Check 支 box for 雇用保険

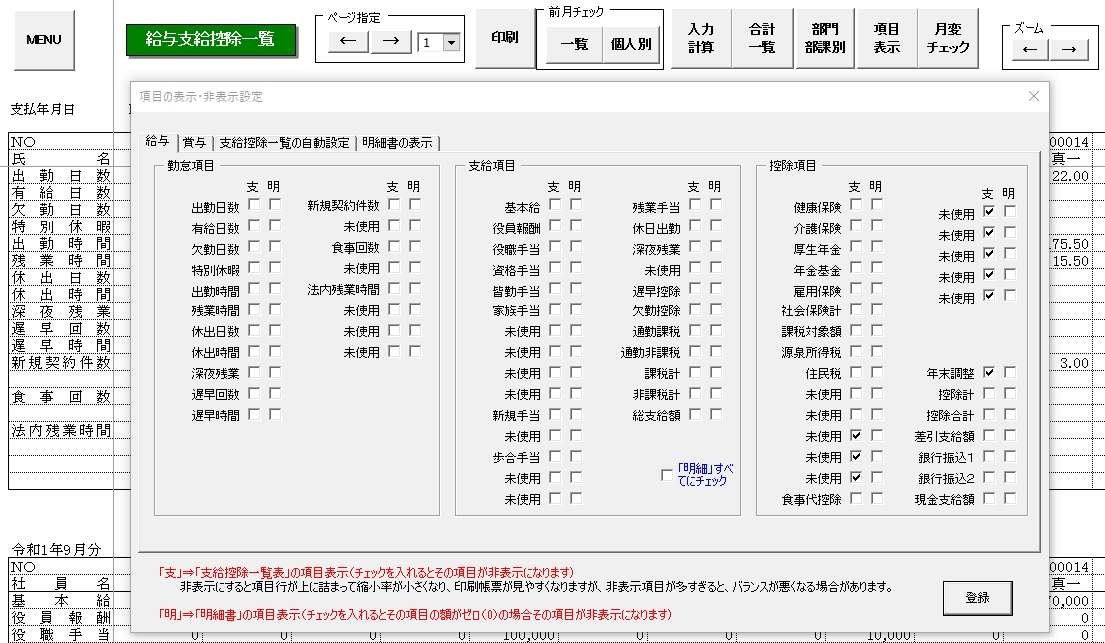[x=856, y=288]
